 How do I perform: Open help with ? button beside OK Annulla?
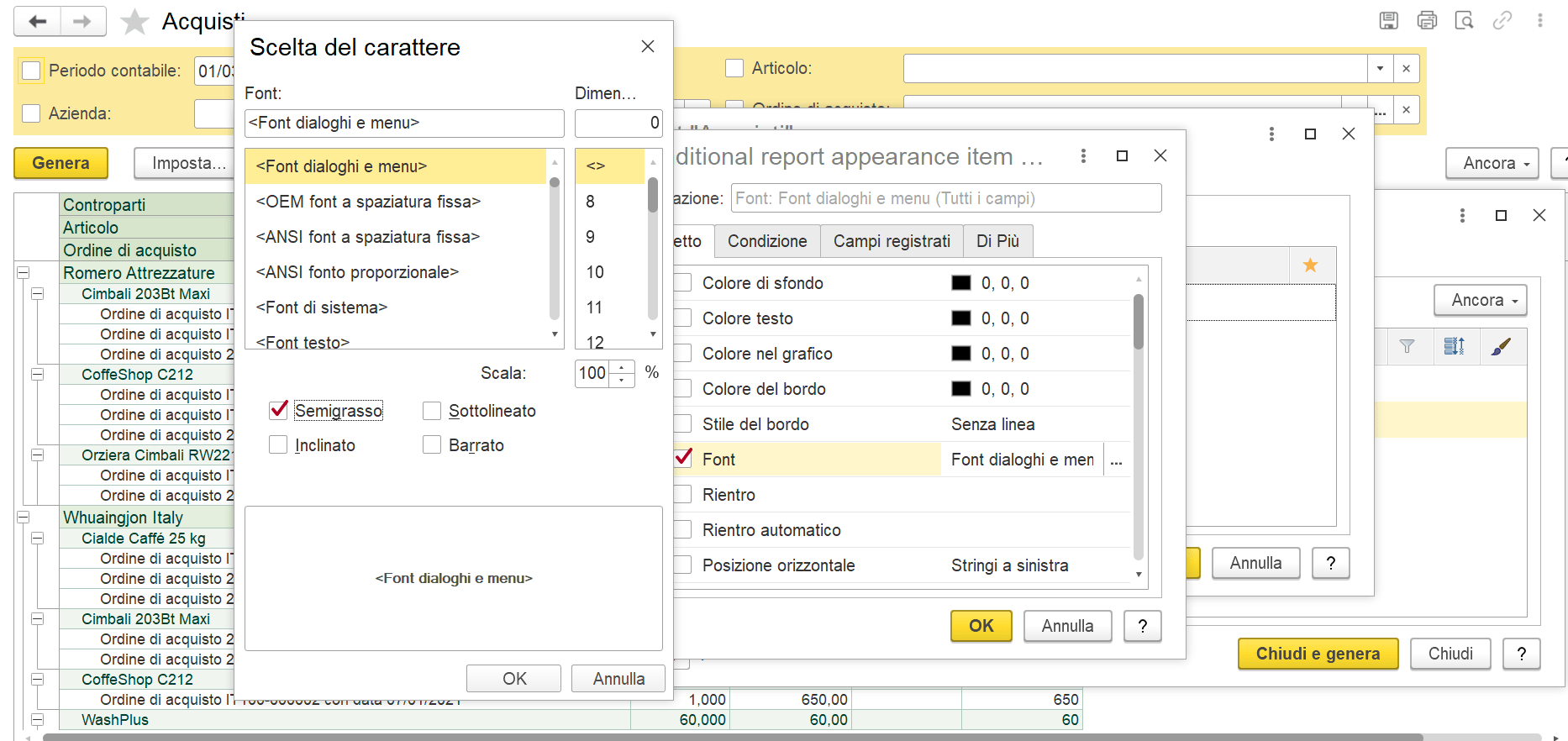[1143, 626]
